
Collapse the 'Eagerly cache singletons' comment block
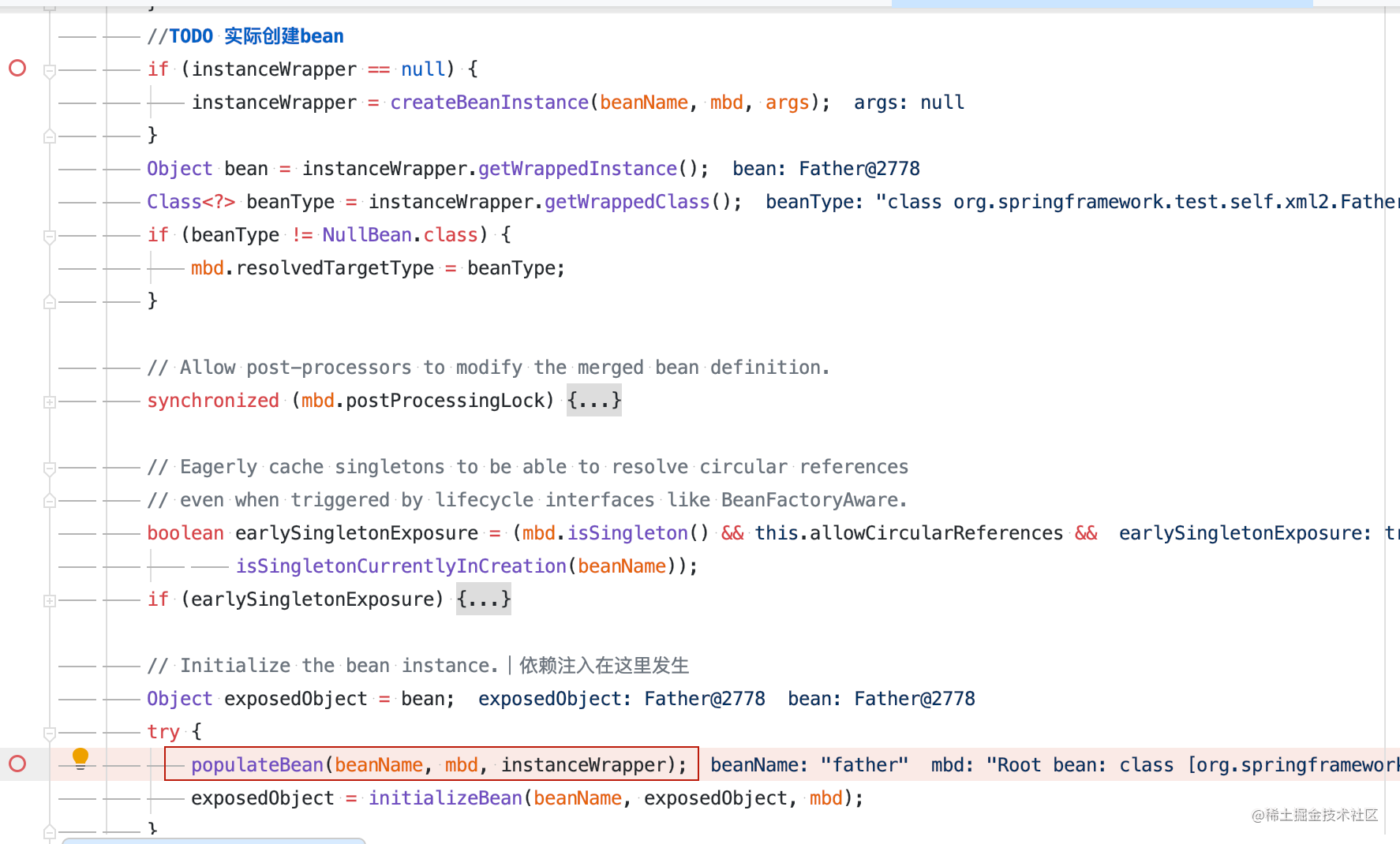tap(50, 469)
